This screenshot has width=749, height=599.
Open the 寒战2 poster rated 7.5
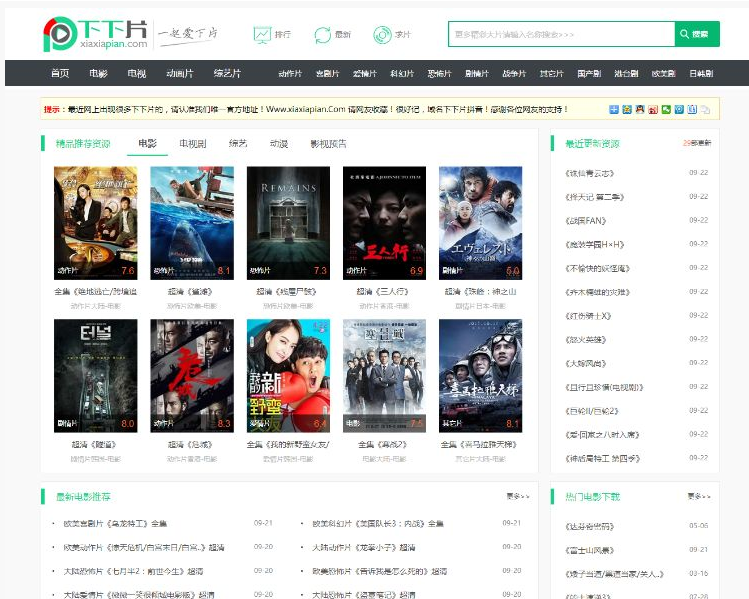tap(385, 376)
